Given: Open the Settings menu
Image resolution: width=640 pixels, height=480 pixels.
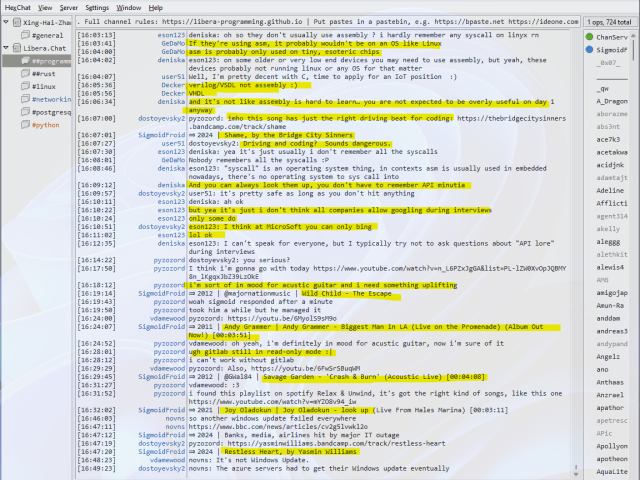Looking at the screenshot, I should pos(97,7).
